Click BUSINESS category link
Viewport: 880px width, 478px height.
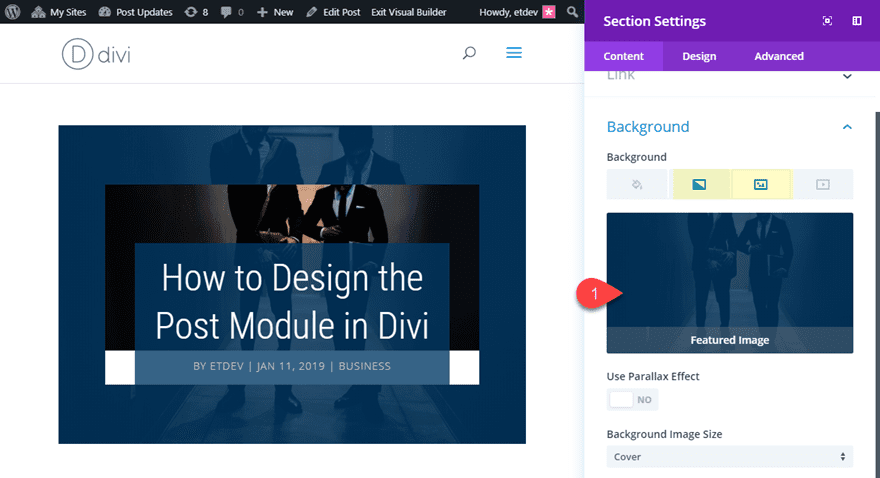(364, 366)
